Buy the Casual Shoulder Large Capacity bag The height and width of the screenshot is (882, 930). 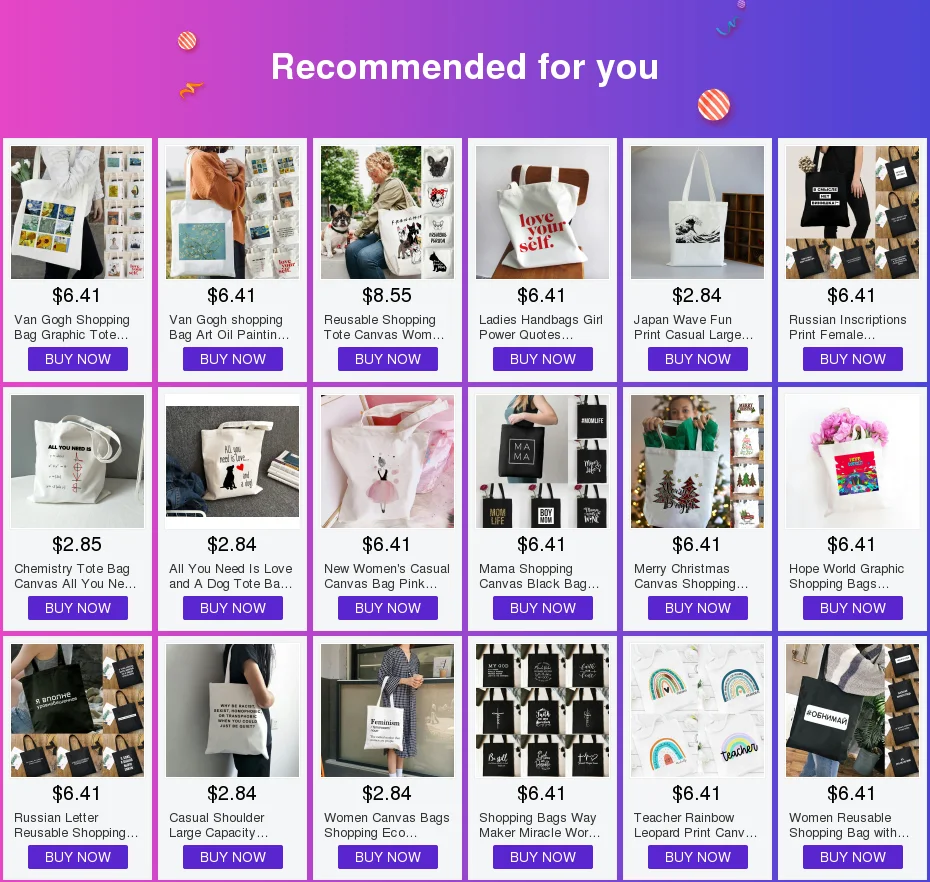(232, 857)
